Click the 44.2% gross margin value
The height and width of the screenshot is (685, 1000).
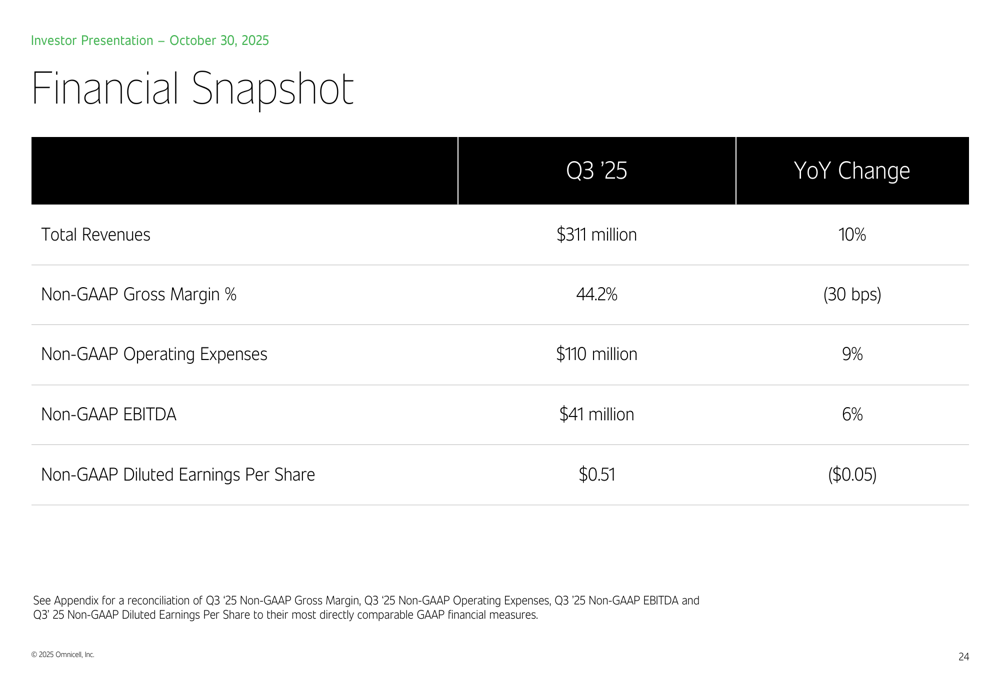(x=597, y=294)
